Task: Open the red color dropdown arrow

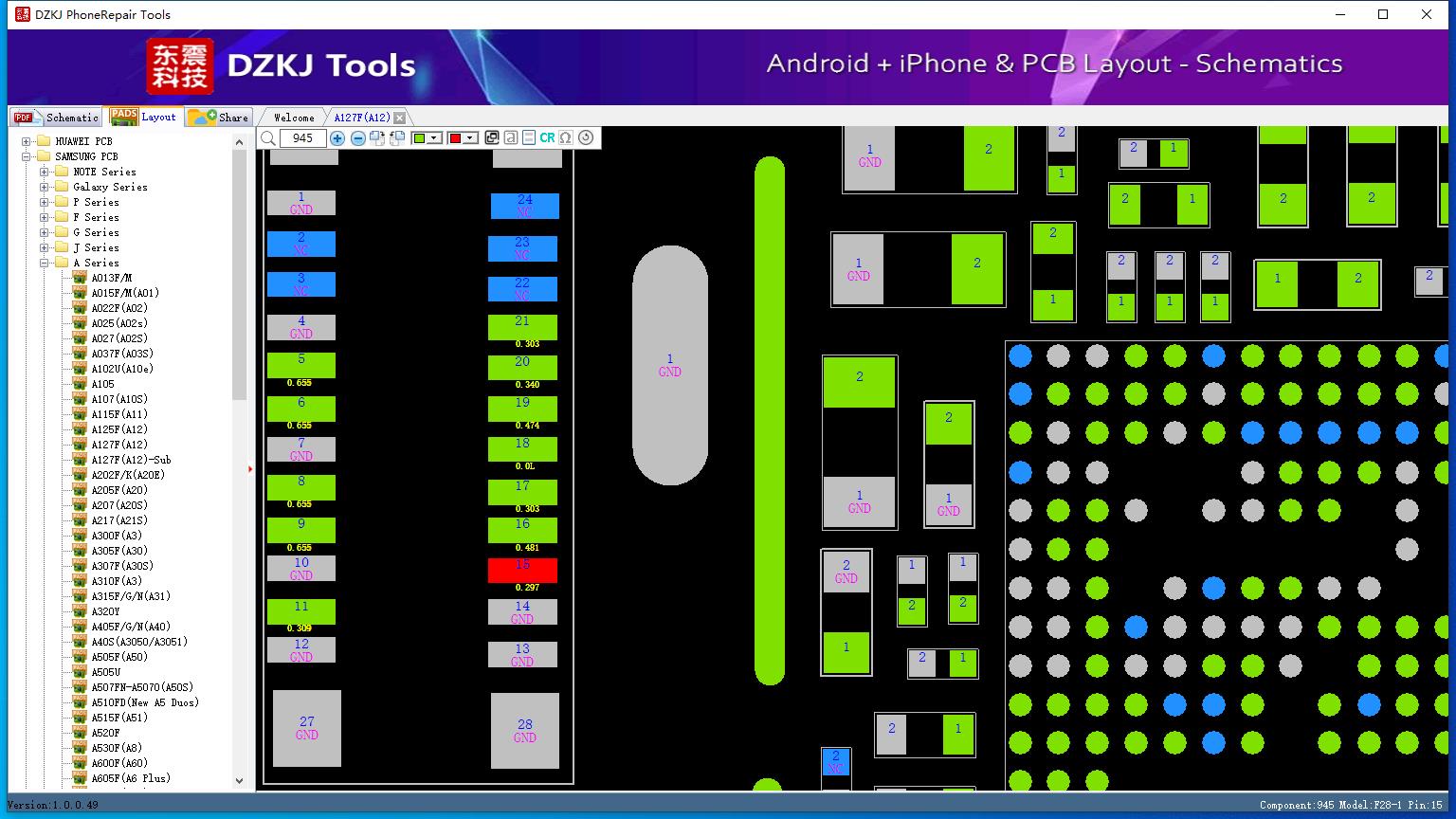Action: tap(470, 138)
